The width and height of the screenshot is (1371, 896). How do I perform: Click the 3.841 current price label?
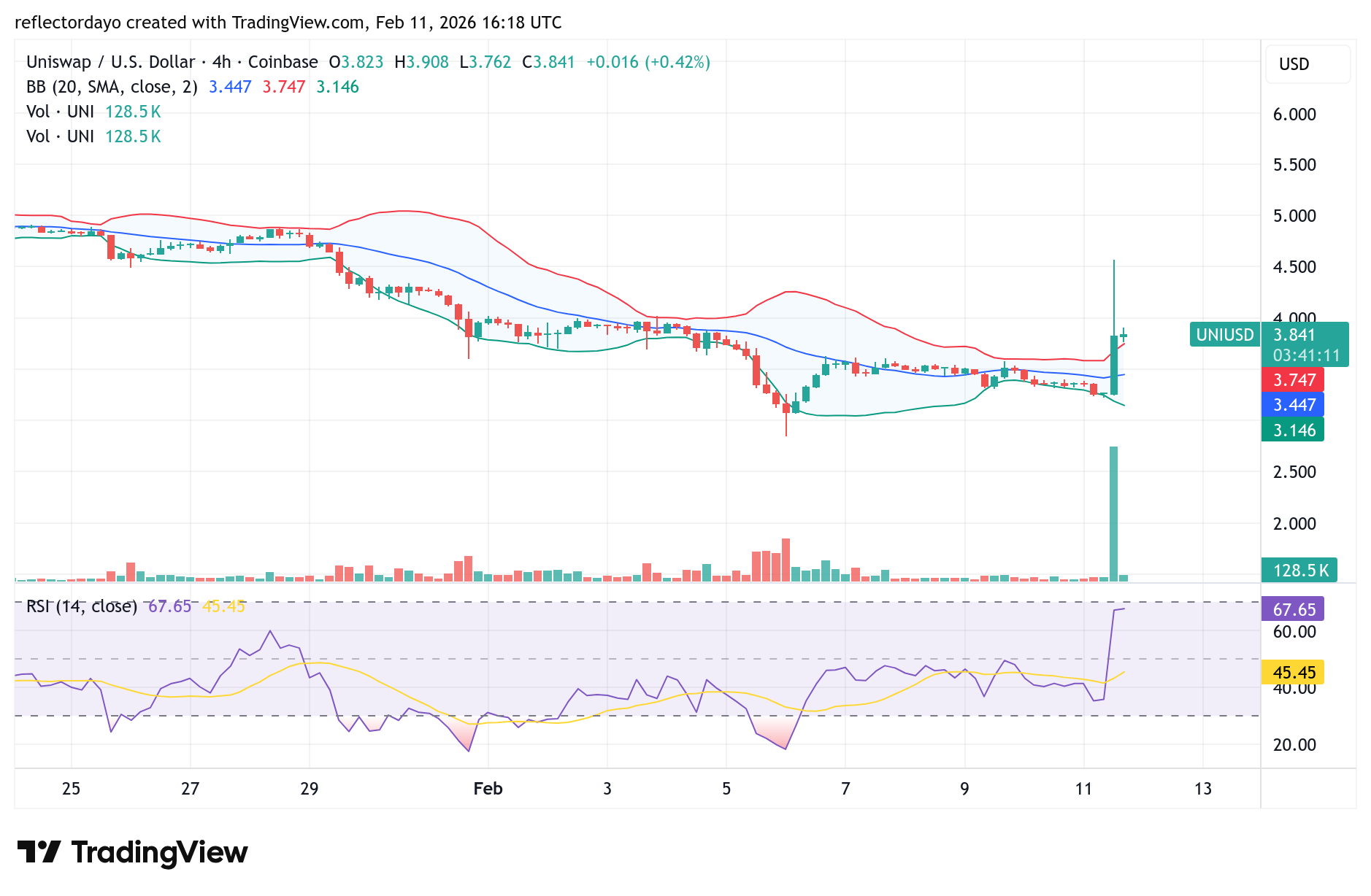(1294, 335)
